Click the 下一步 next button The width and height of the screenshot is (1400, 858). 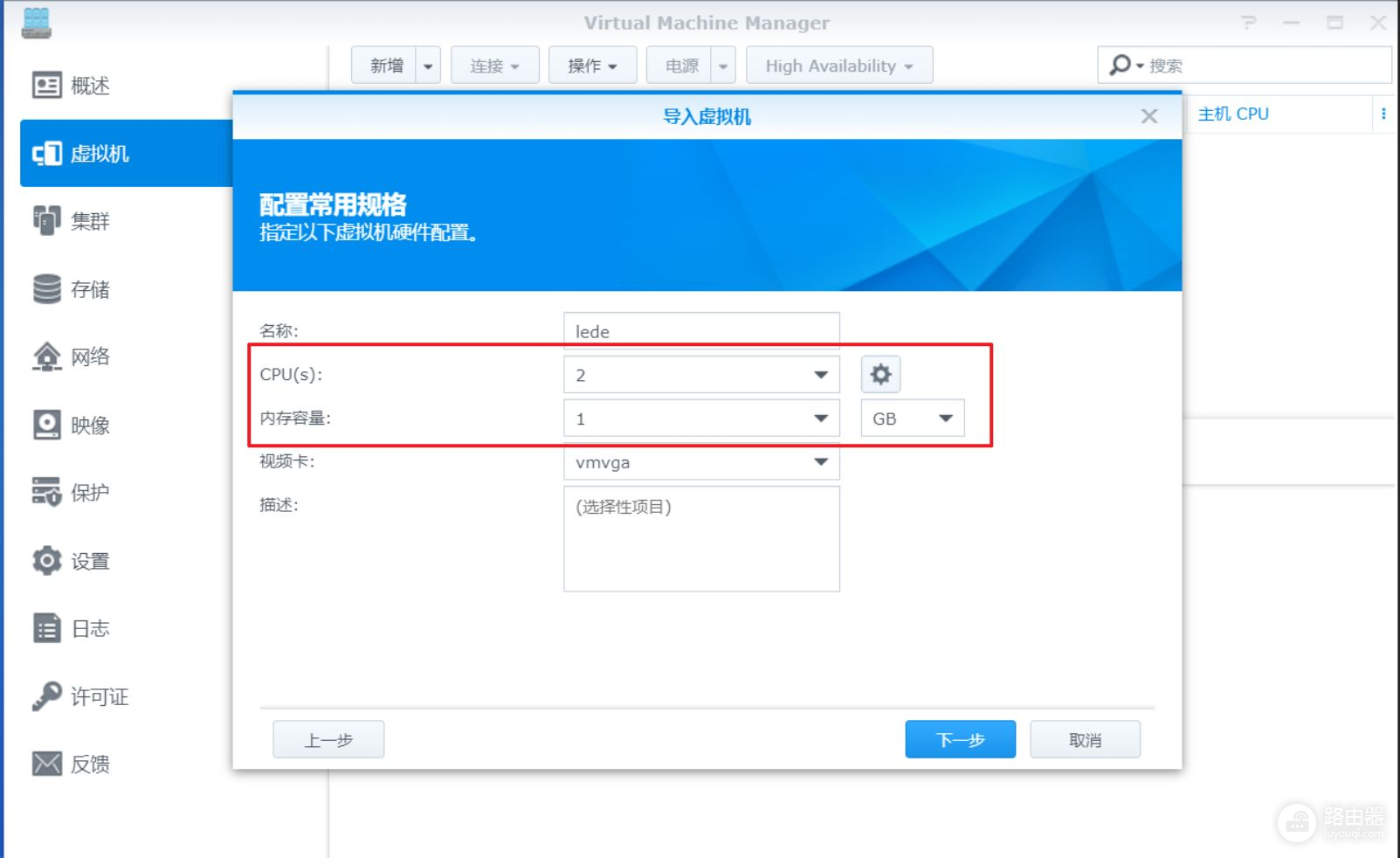pyautogui.click(x=960, y=739)
